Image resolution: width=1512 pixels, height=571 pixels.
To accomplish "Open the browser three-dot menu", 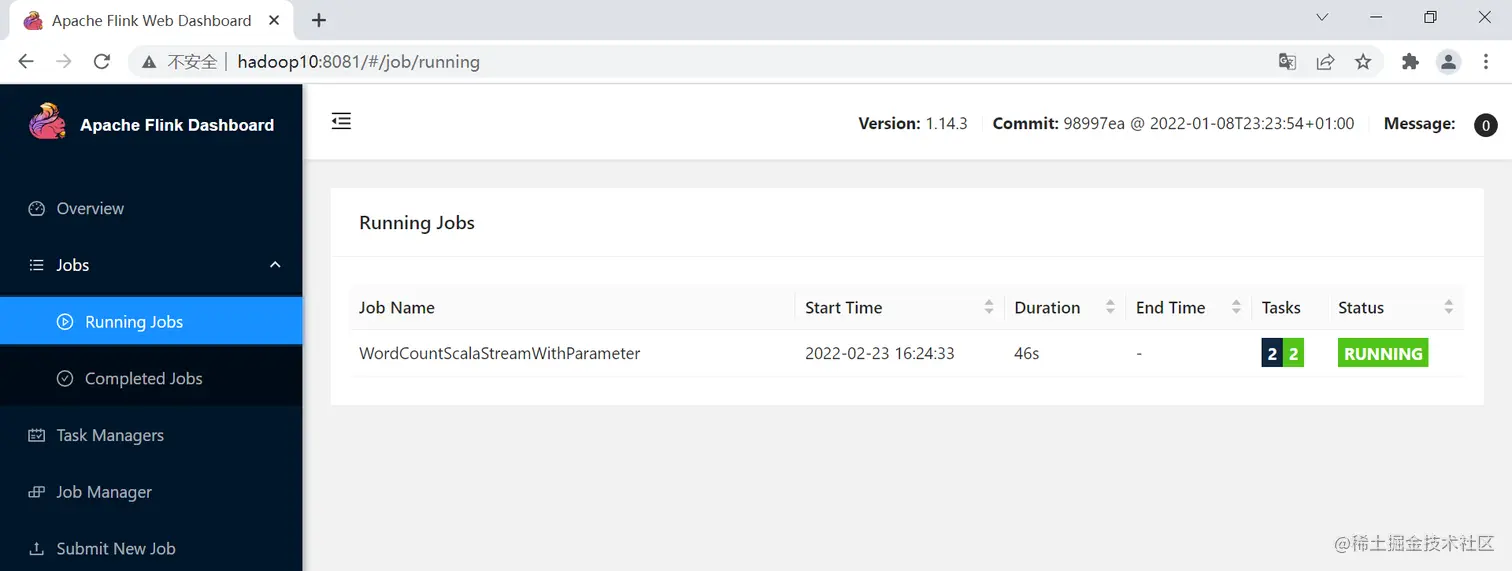I will coord(1486,62).
